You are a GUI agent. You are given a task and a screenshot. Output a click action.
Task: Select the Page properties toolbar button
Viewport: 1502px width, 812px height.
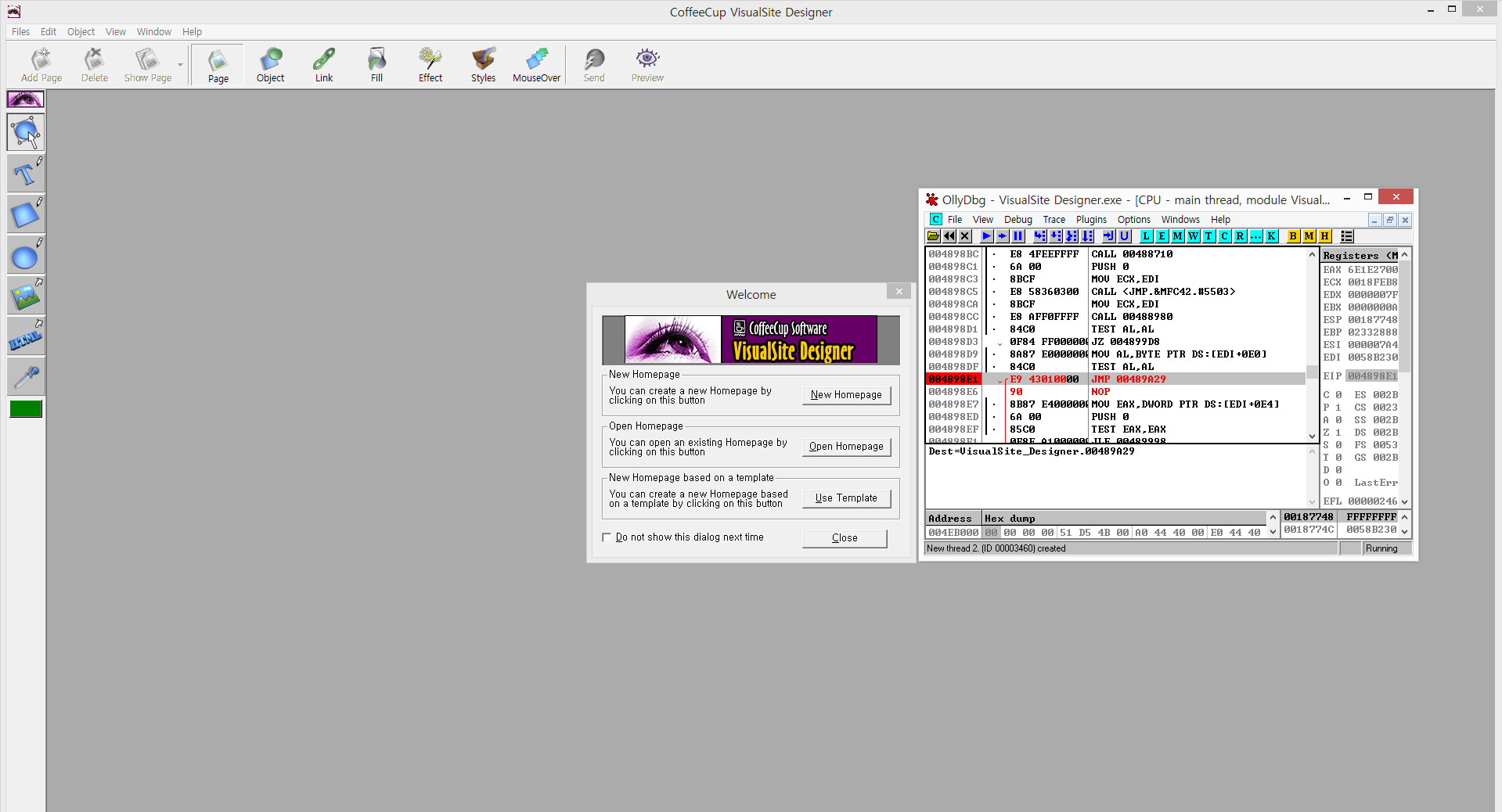pyautogui.click(x=218, y=65)
